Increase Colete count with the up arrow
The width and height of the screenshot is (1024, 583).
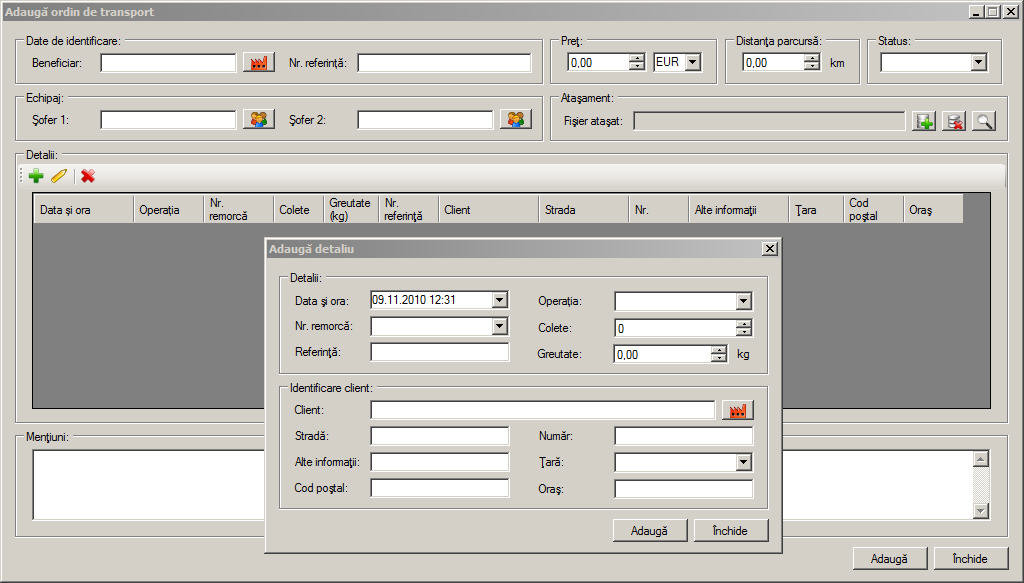click(x=744, y=324)
